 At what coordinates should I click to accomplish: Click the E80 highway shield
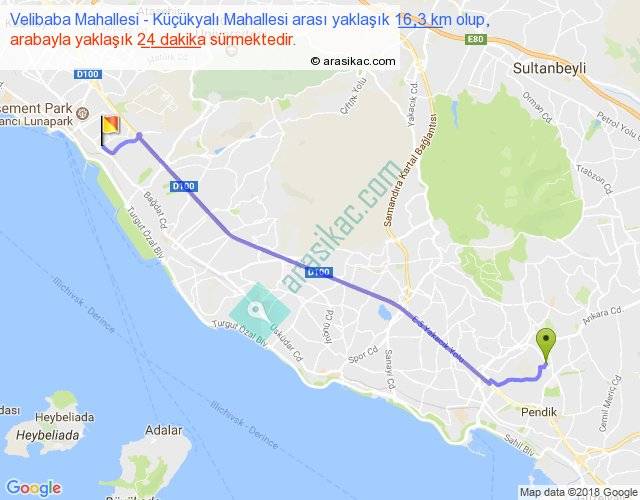pos(476,39)
